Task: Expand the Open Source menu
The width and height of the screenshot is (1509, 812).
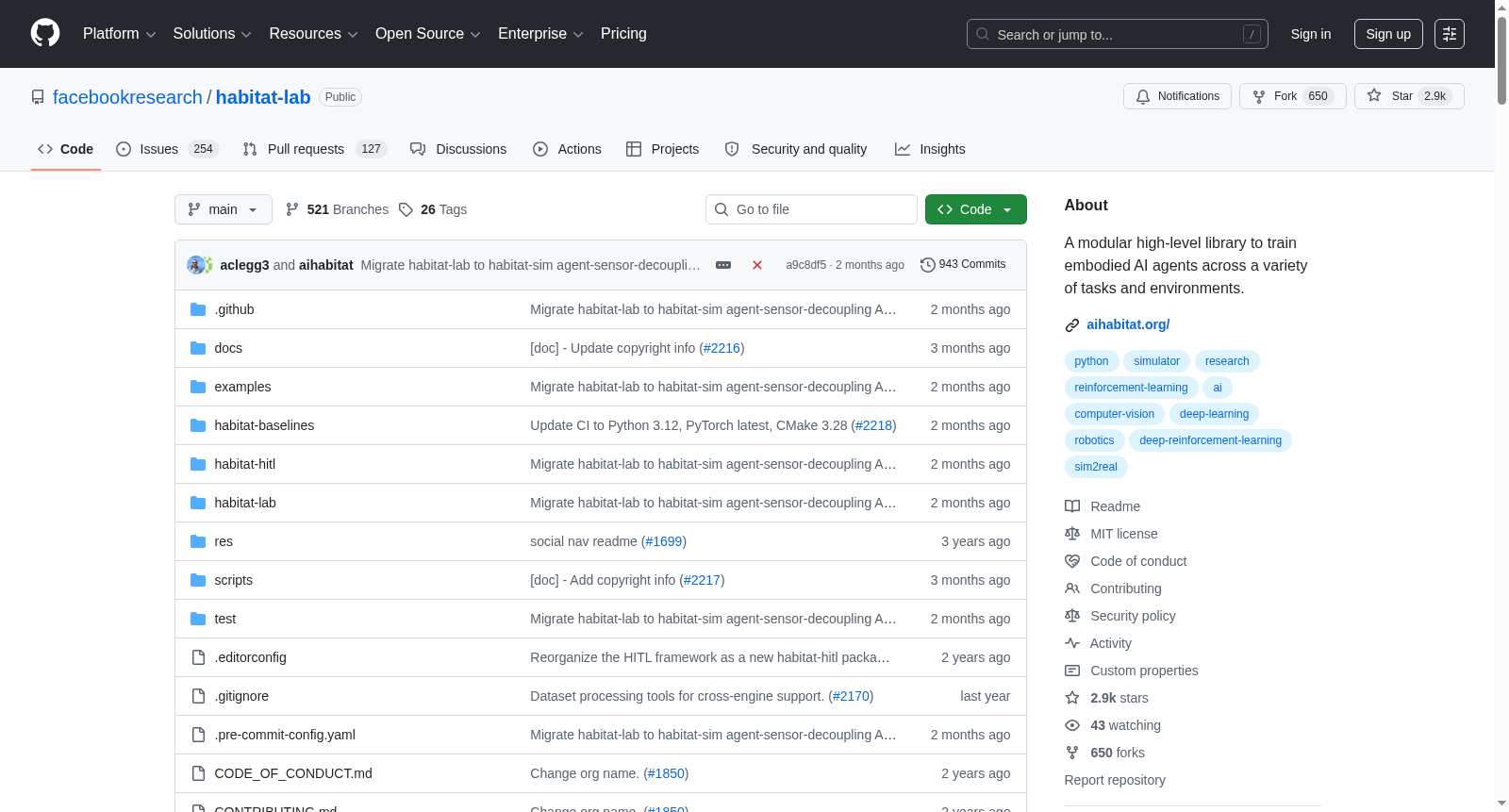Action: pyautogui.click(x=428, y=34)
